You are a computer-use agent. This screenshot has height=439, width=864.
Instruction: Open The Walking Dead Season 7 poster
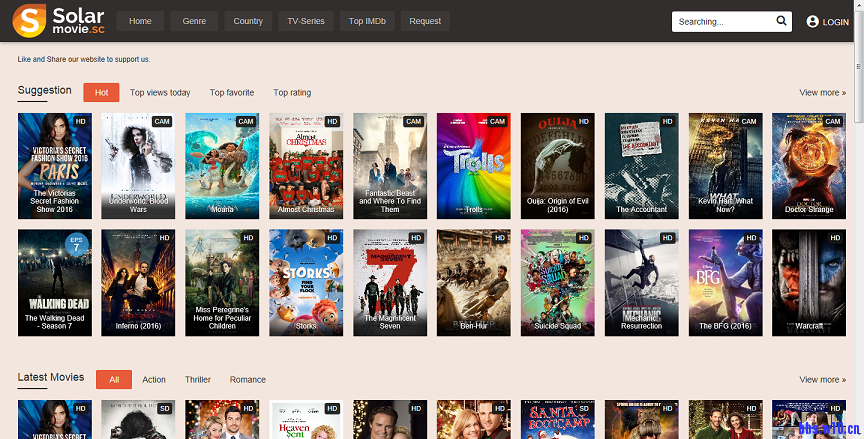point(55,283)
